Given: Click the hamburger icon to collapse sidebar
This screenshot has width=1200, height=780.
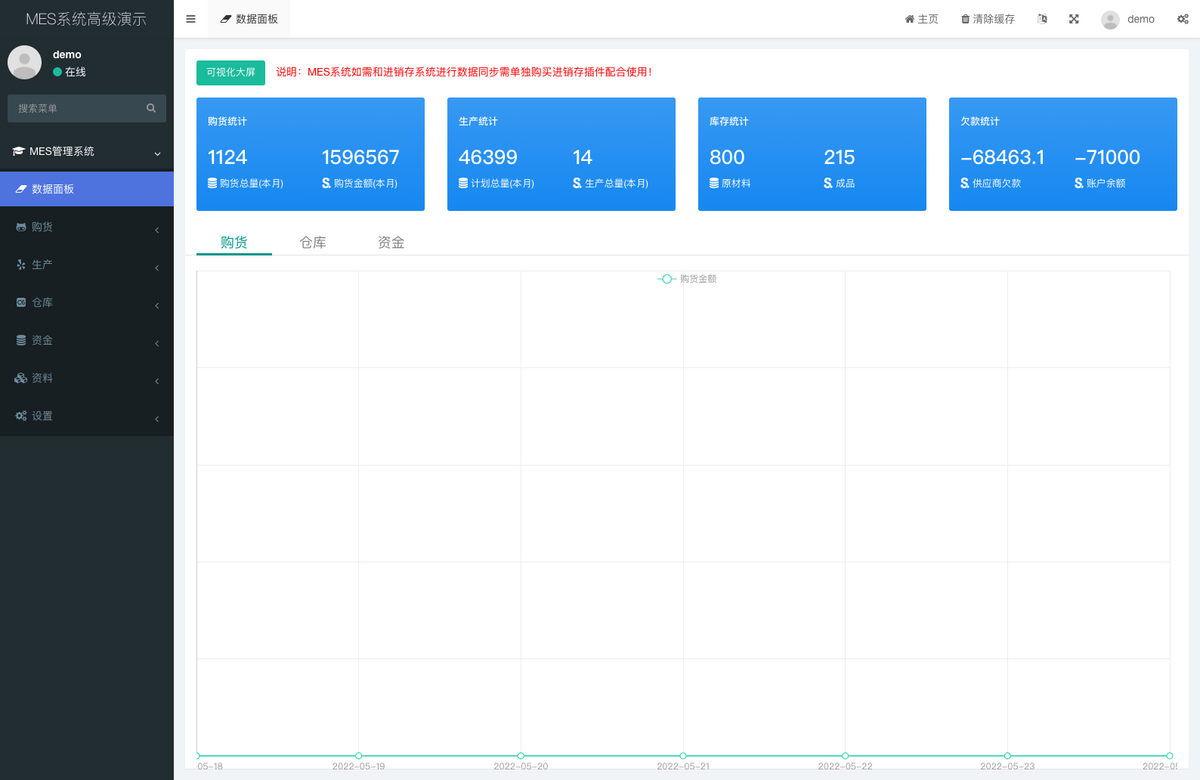Looking at the screenshot, I should click(x=190, y=18).
